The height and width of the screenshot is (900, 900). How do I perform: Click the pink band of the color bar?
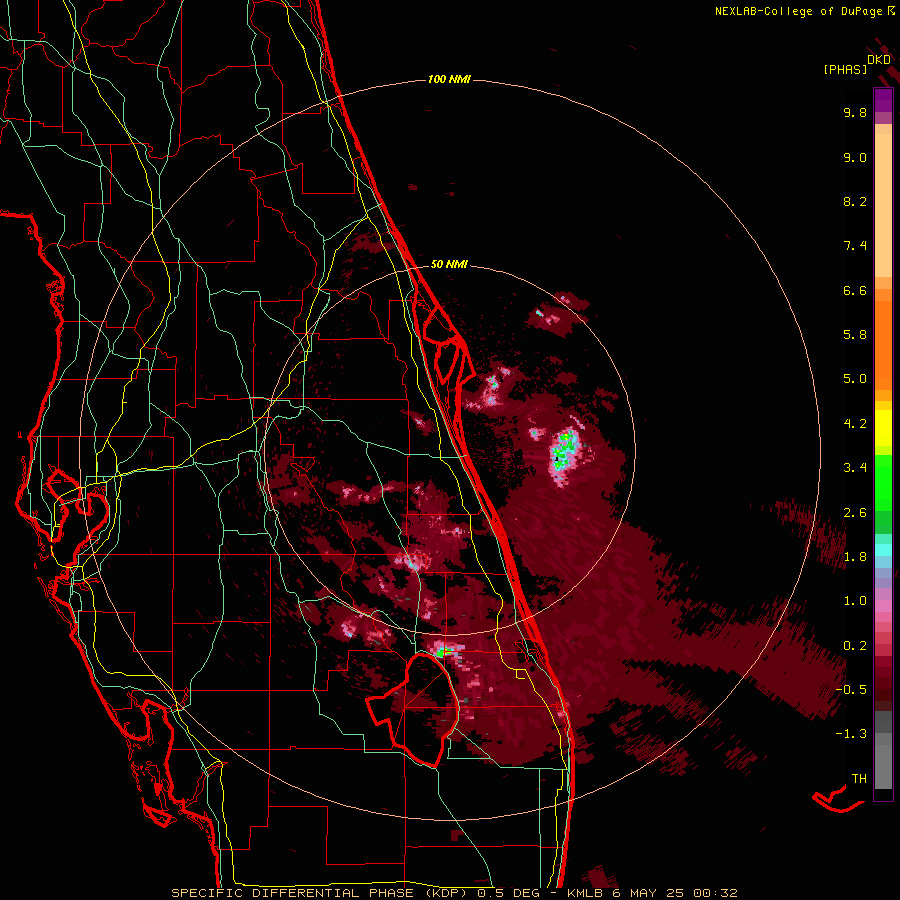tap(883, 606)
